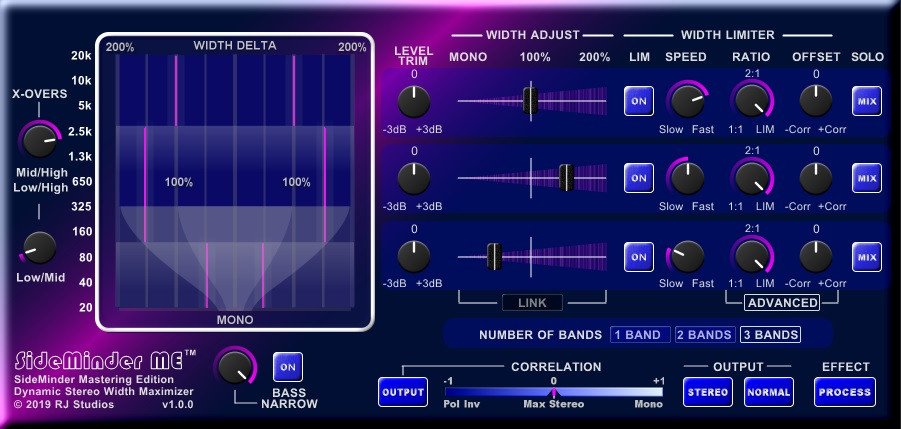Click the middle band Ratio knob
The width and height of the screenshot is (901, 429).
coord(752,179)
